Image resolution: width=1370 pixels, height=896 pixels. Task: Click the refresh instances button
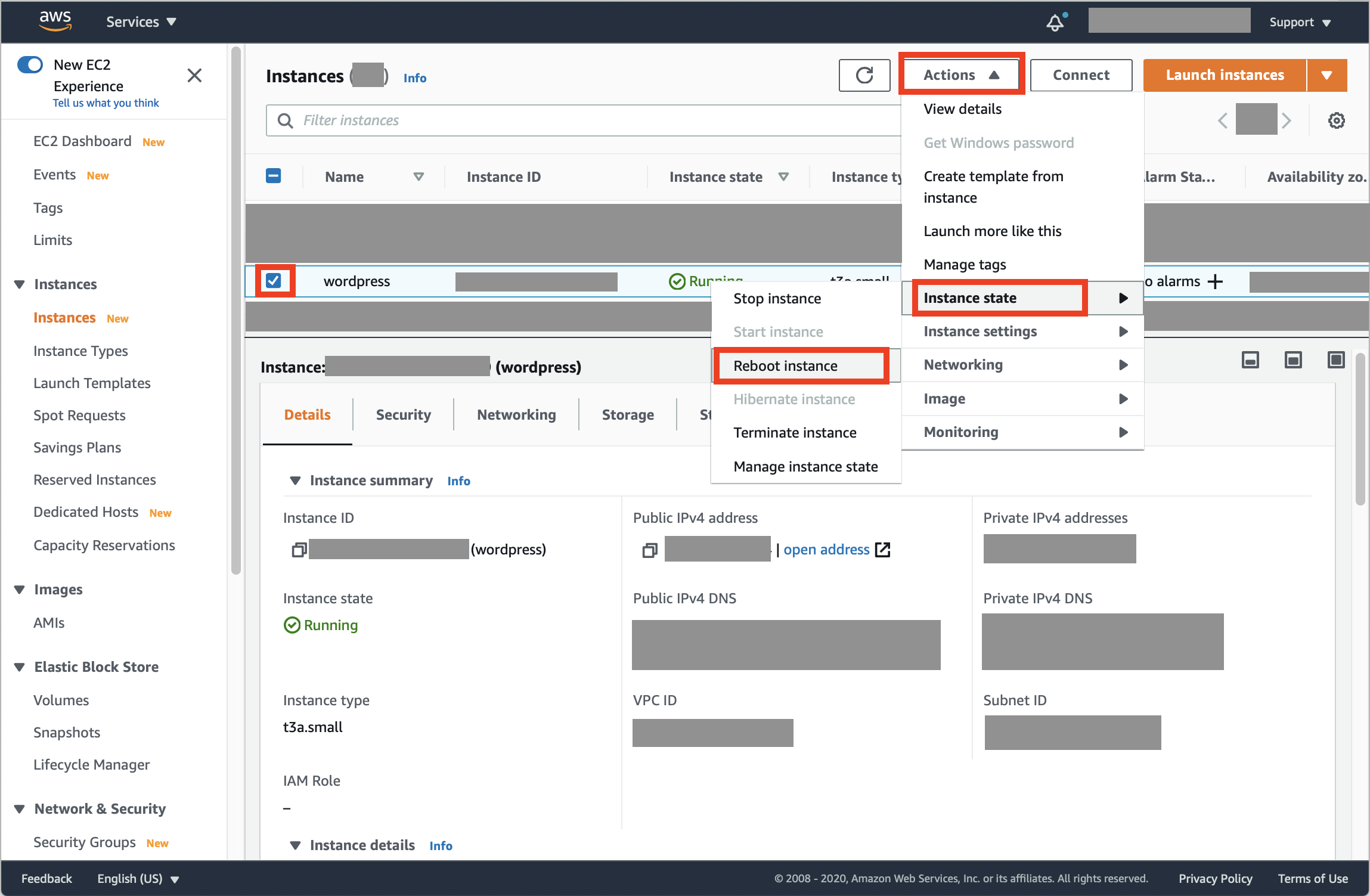(864, 75)
